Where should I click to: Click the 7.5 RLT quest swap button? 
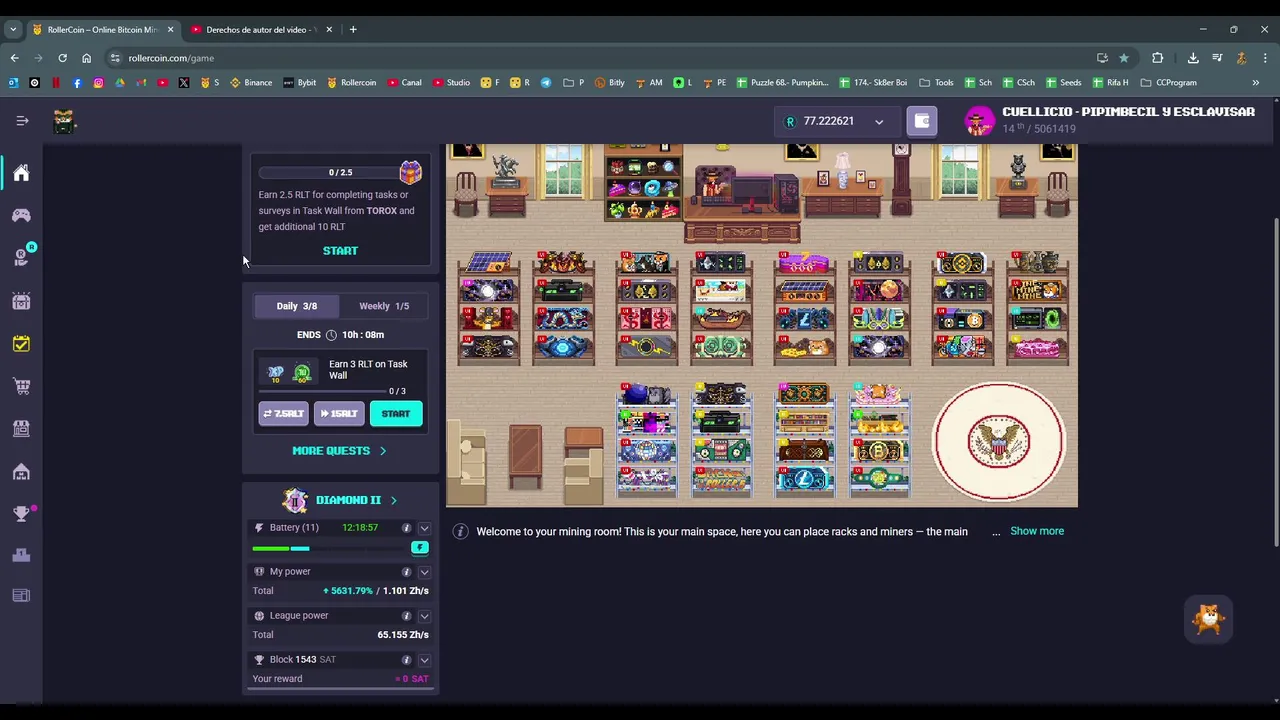pyautogui.click(x=284, y=414)
